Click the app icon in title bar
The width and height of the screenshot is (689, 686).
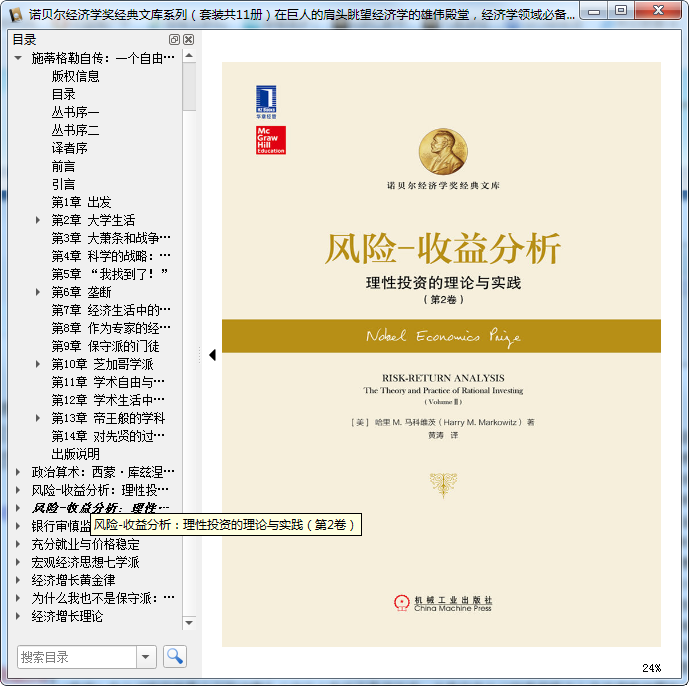pyautogui.click(x=15, y=15)
